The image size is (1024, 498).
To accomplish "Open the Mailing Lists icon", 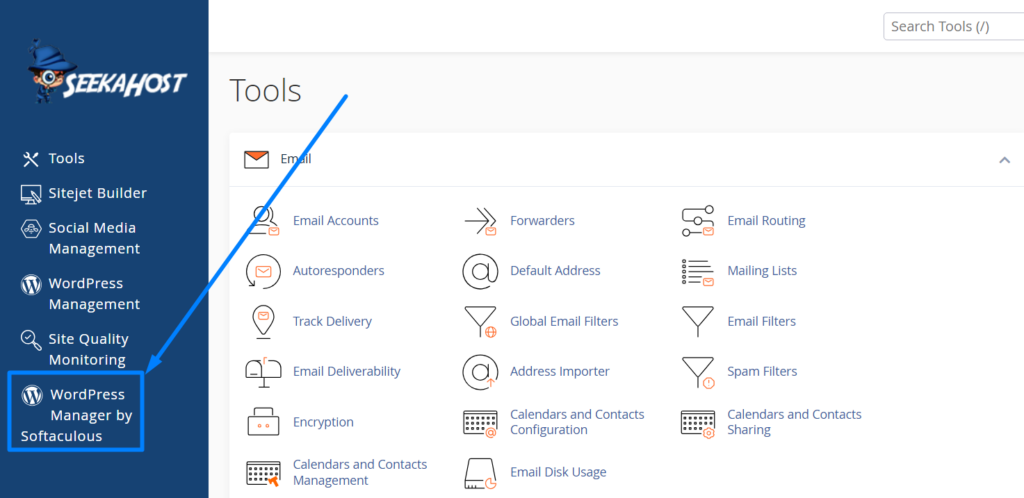I will click(697, 272).
